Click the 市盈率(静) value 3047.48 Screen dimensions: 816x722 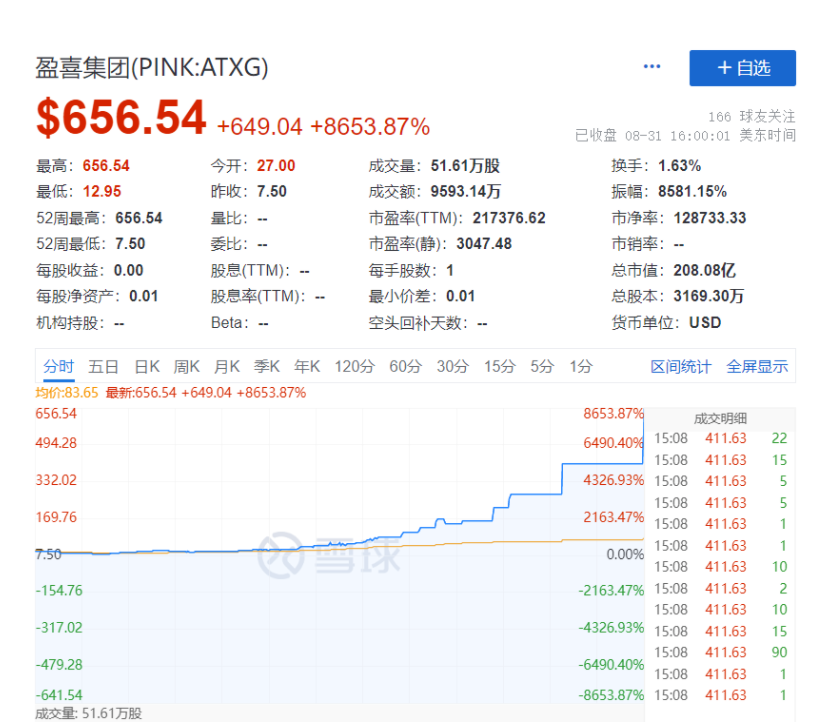coord(484,244)
